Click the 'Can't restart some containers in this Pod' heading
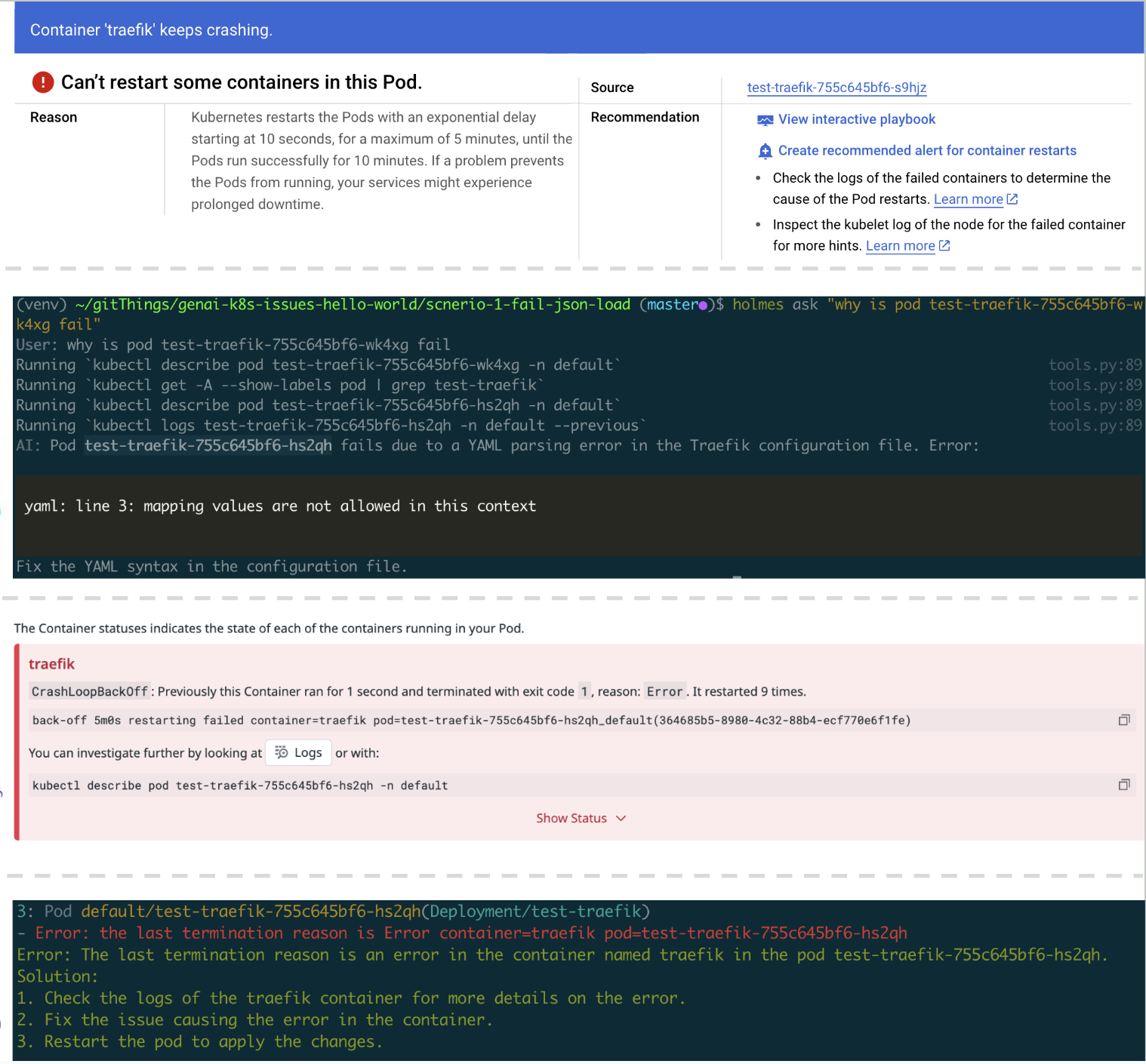The width and height of the screenshot is (1146, 1064). [x=242, y=82]
